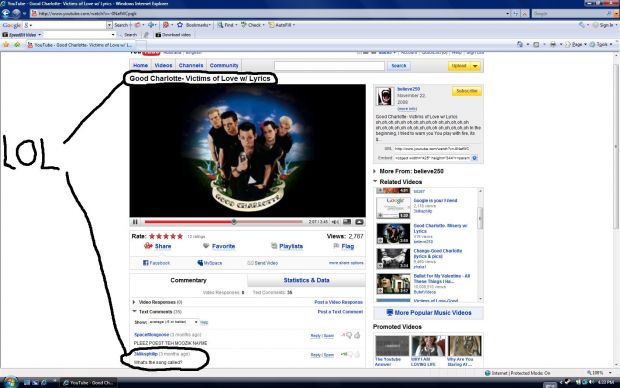The height and width of the screenshot is (388, 620).
Task: Click the yellow Upload button
Action: 459,66
